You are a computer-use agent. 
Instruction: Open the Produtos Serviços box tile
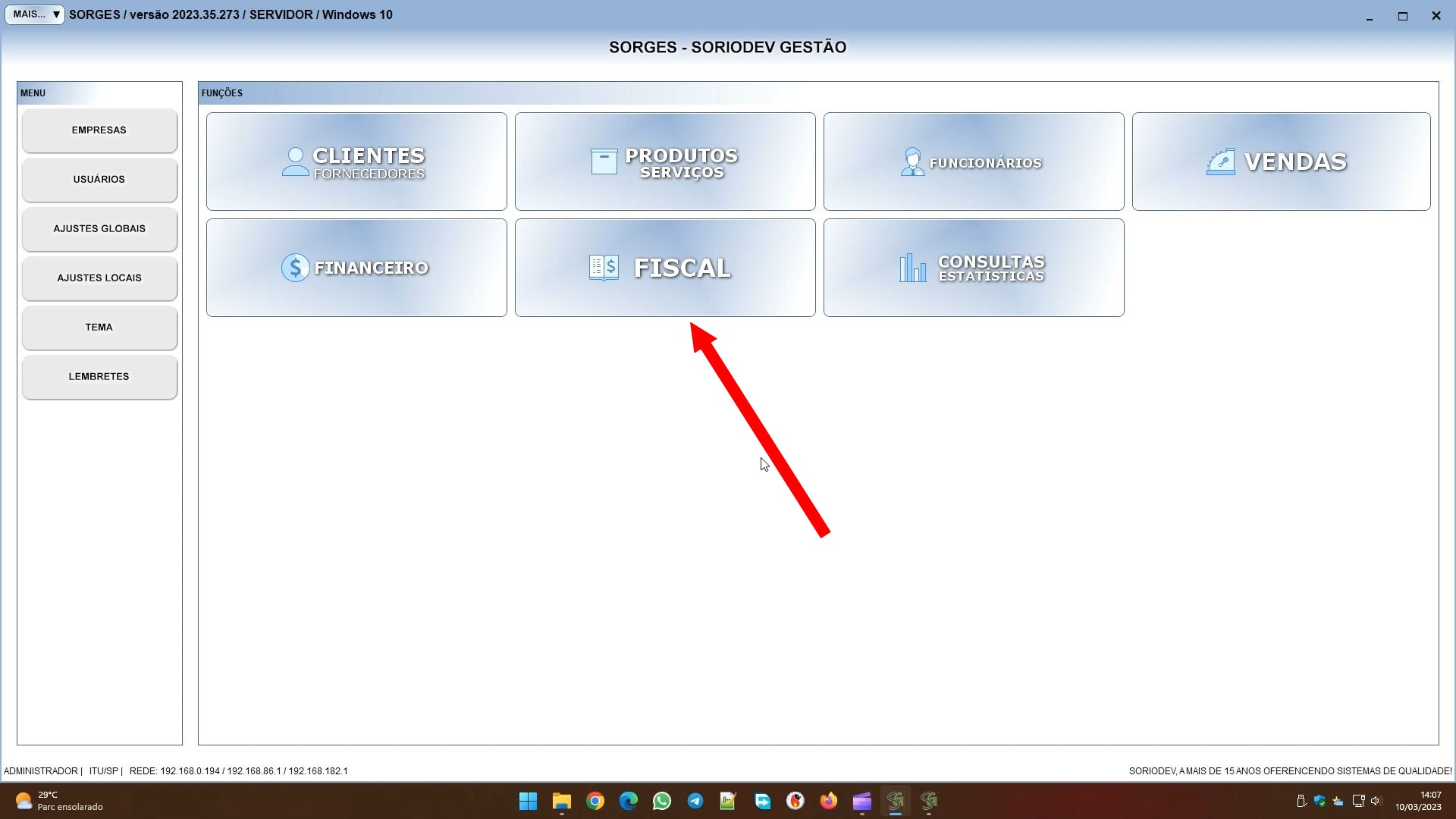pyautogui.click(x=665, y=162)
